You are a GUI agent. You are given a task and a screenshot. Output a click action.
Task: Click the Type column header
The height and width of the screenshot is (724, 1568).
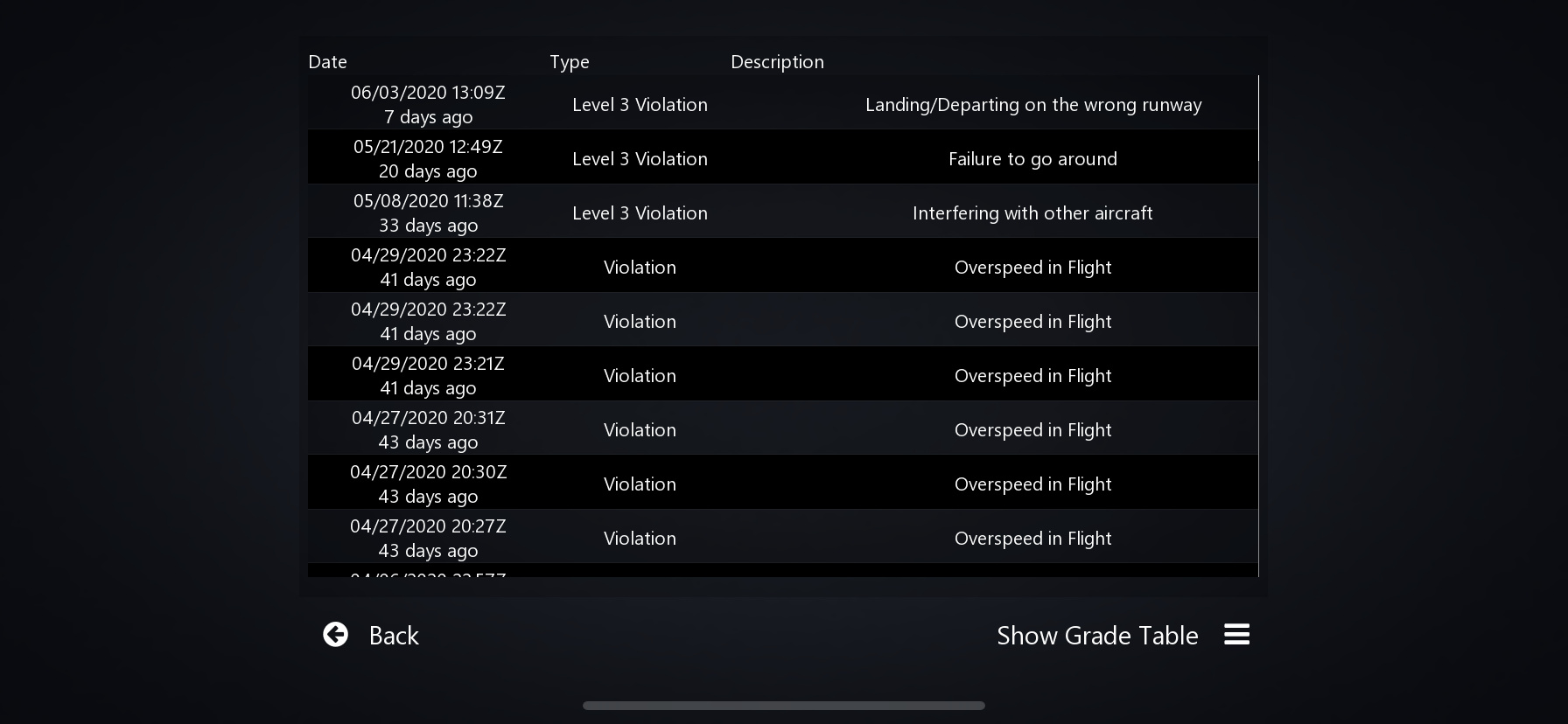click(x=570, y=62)
